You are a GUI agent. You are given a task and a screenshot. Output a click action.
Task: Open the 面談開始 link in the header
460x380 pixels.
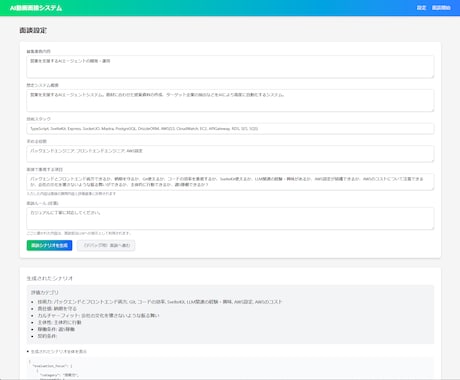tap(441, 8)
